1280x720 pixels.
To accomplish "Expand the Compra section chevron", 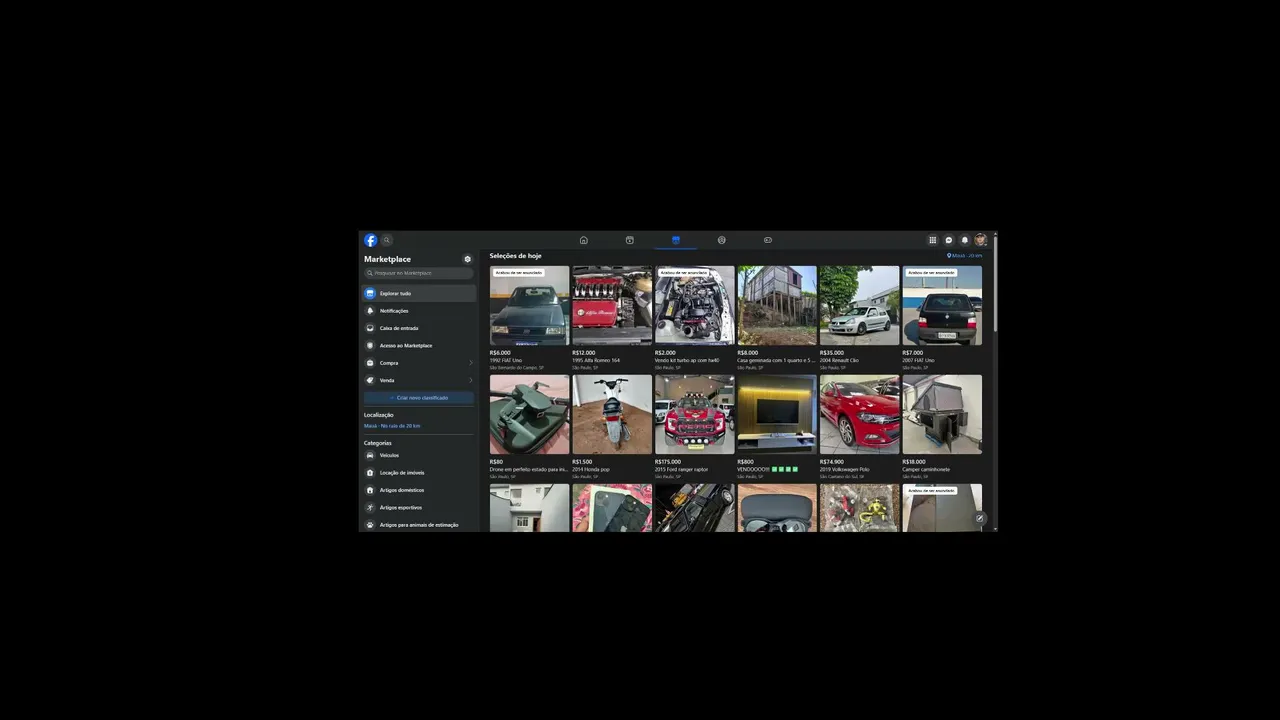I will [471, 363].
